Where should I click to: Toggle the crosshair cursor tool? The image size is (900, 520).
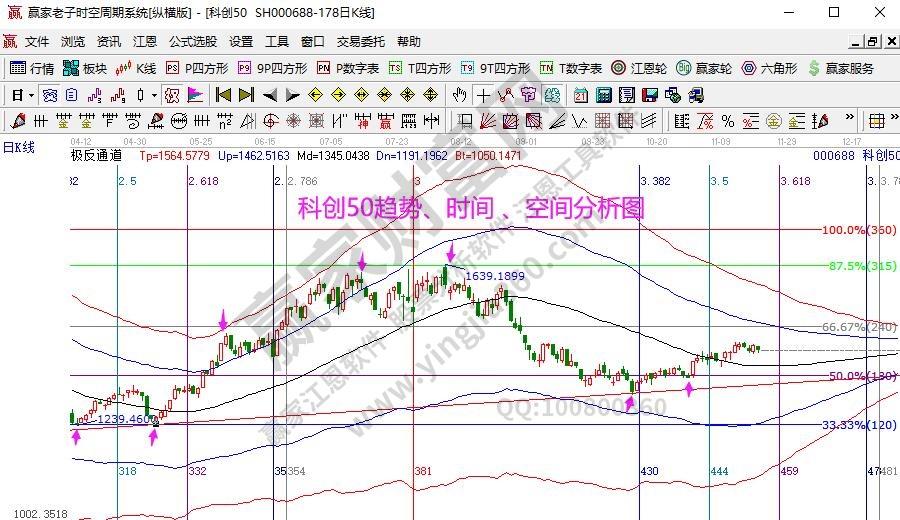(483, 95)
